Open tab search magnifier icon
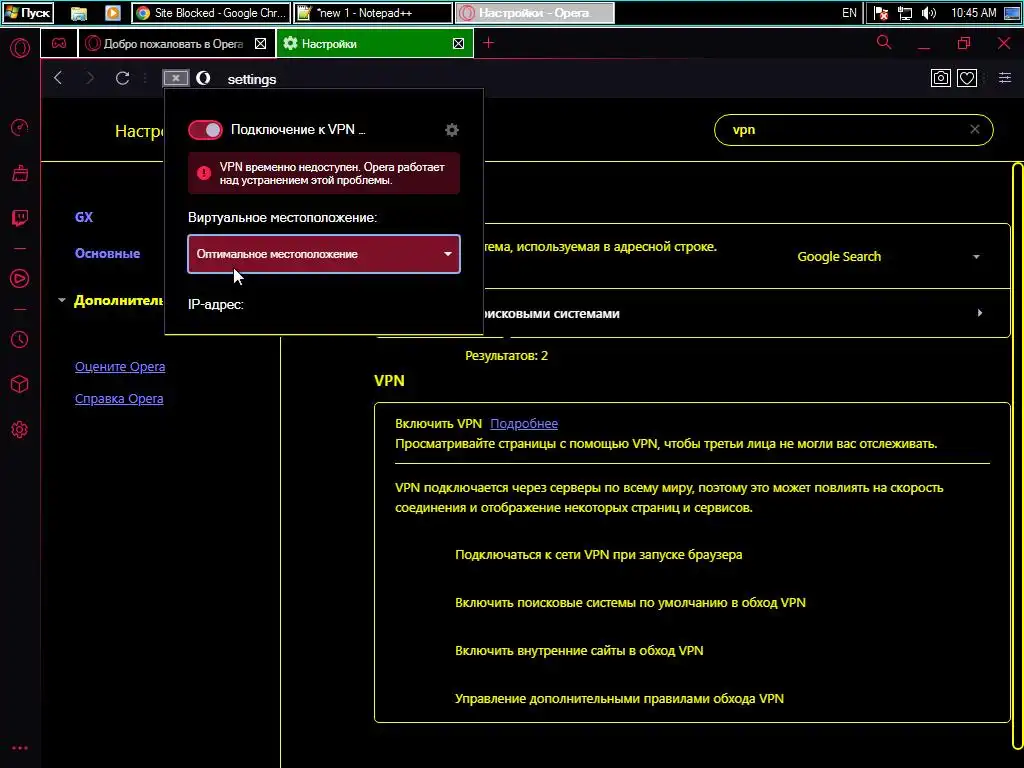The image size is (1024, 768). (x=884, y=42)
